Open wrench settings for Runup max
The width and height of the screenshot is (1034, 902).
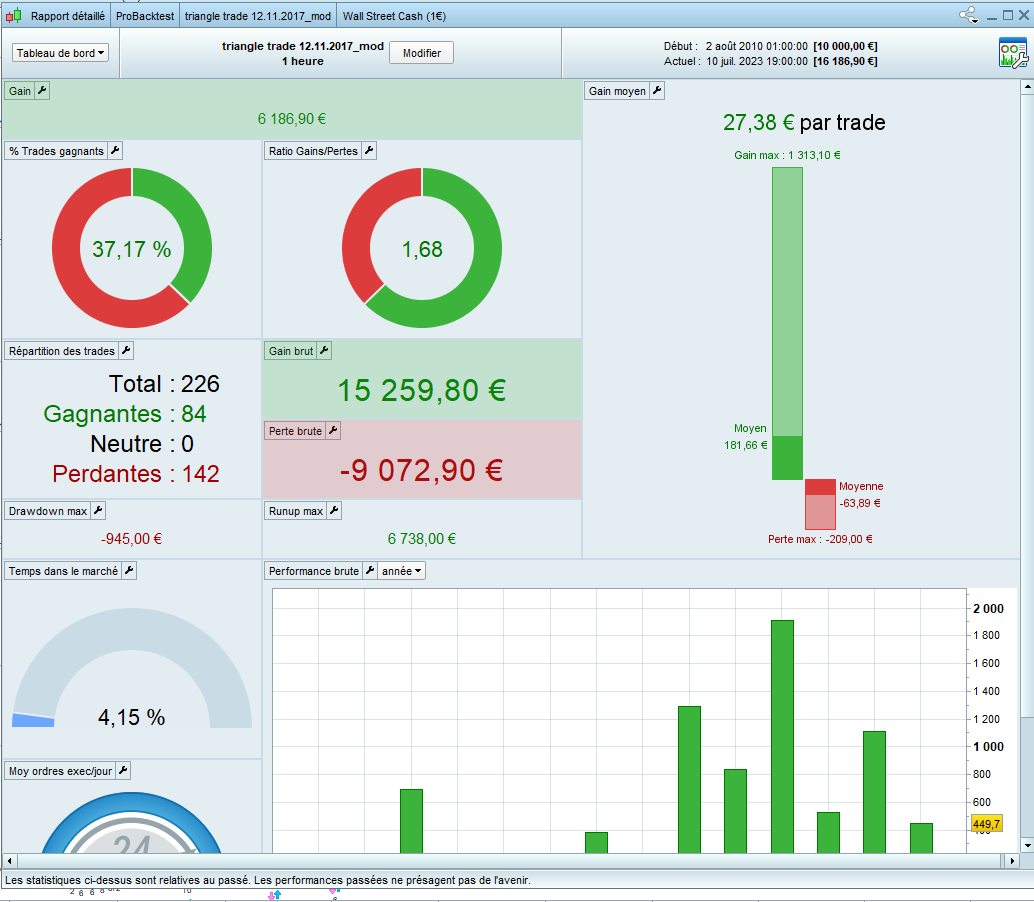334,510
